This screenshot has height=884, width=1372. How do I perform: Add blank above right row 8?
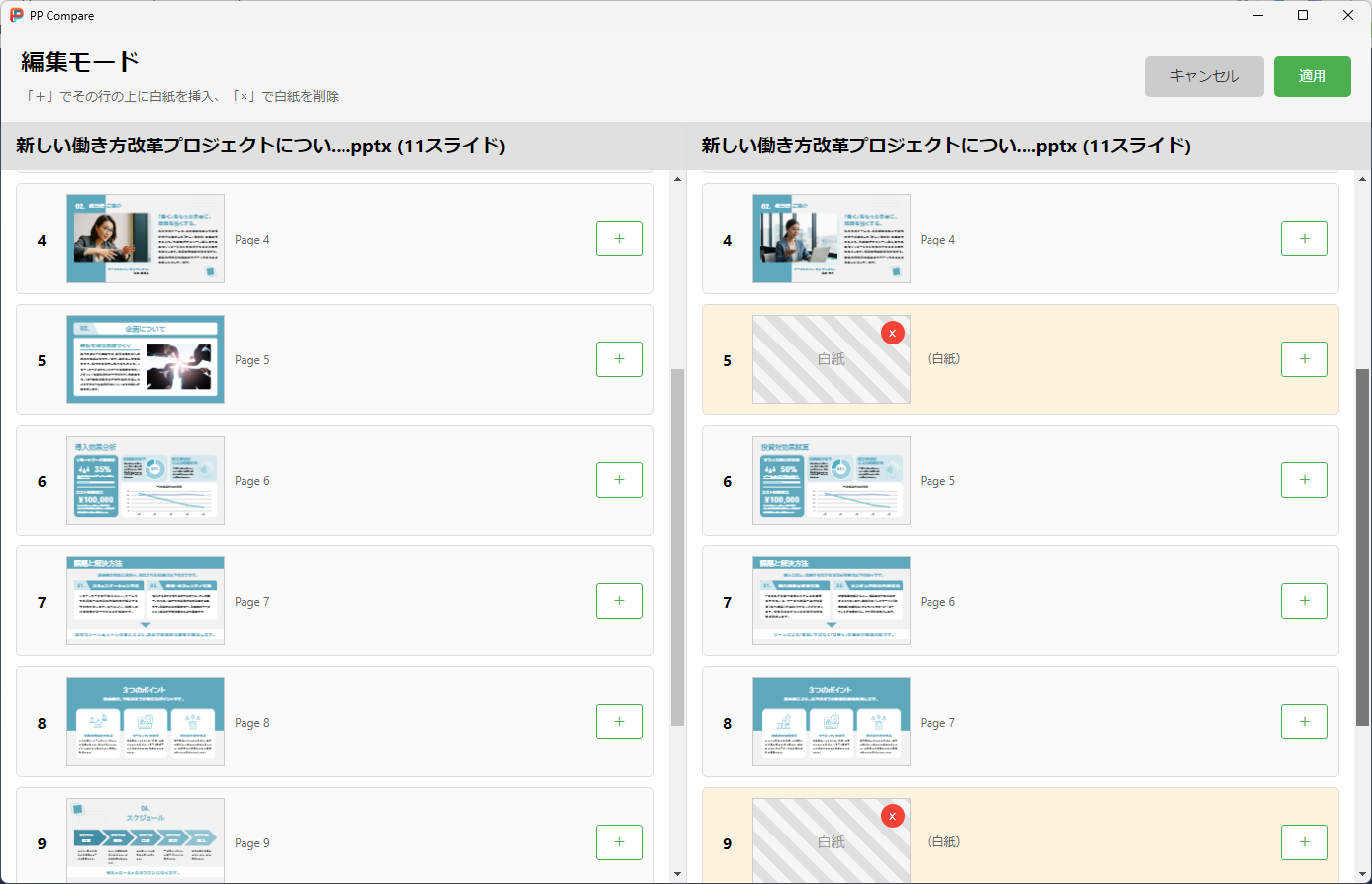pos(1304,722)
